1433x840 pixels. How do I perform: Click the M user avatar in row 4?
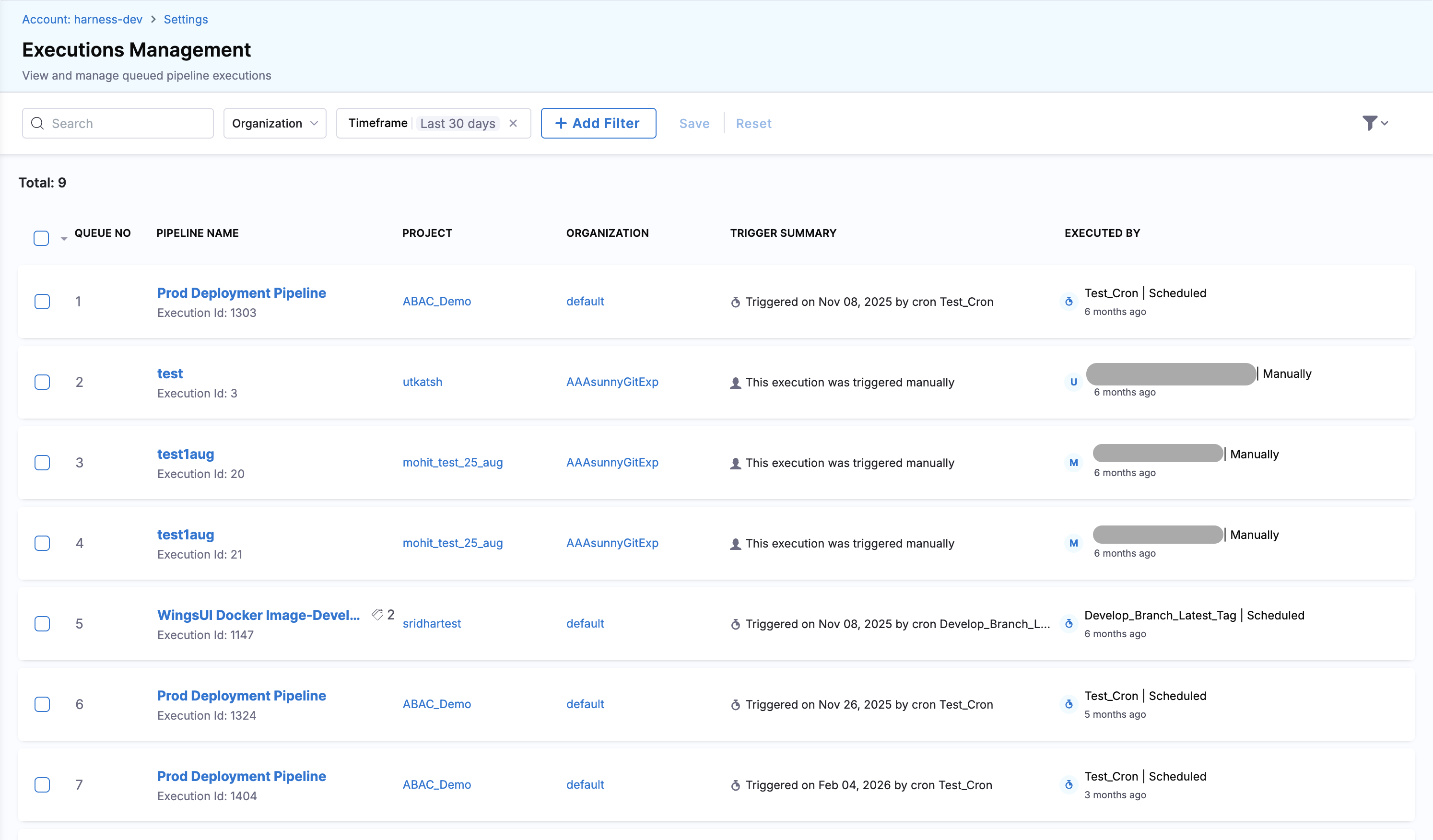pyautogui.click(x=1074, y=543)
